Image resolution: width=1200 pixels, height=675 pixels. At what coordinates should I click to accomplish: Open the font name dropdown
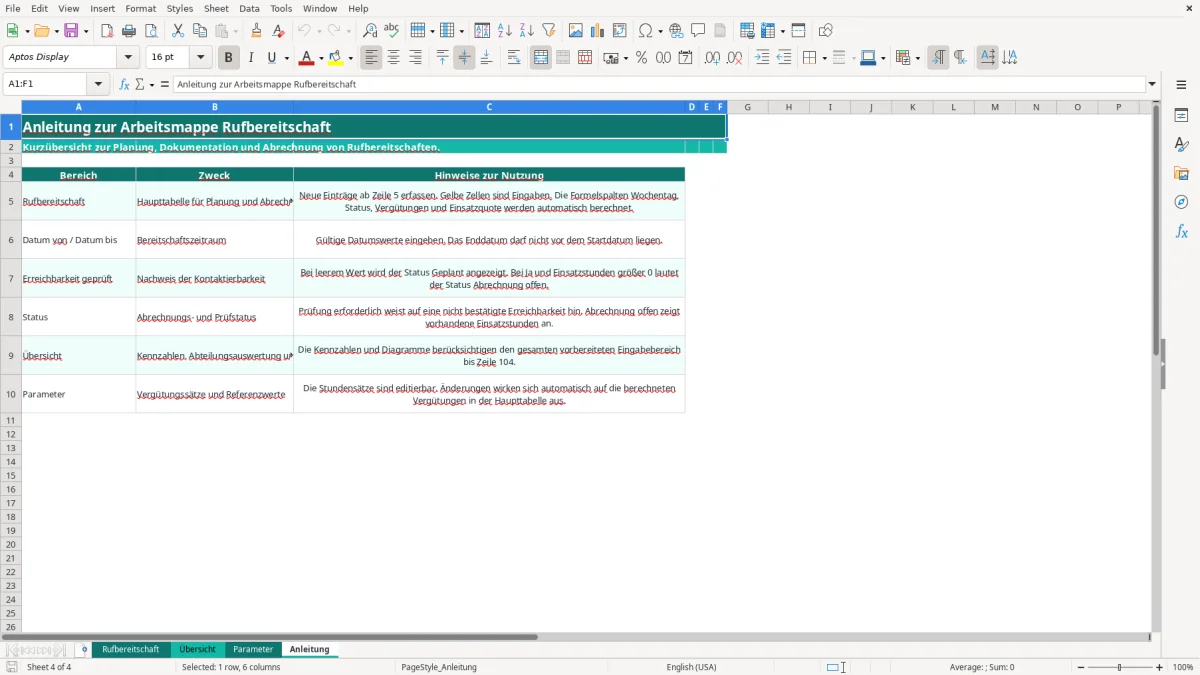(128, 57)
